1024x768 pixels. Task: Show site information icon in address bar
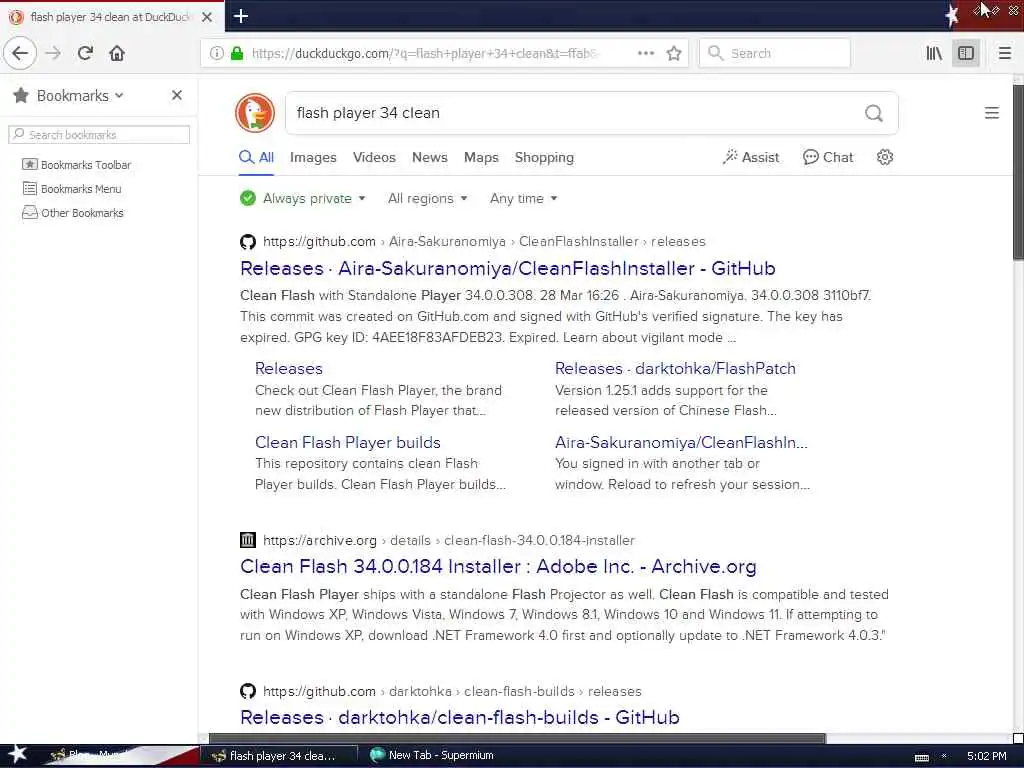click(x=216, y=53)
